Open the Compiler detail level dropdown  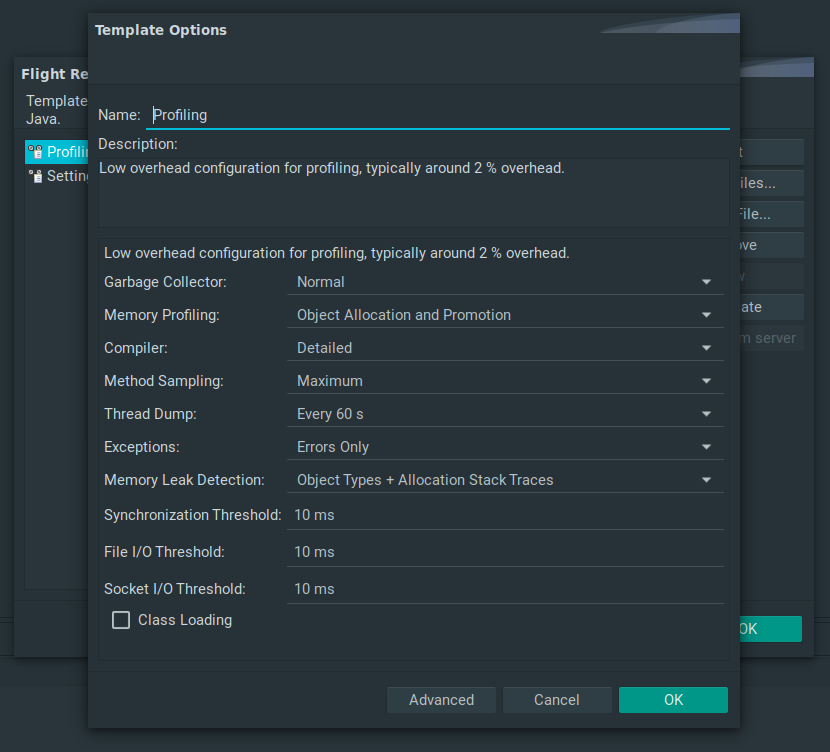(x=506, y=348)
